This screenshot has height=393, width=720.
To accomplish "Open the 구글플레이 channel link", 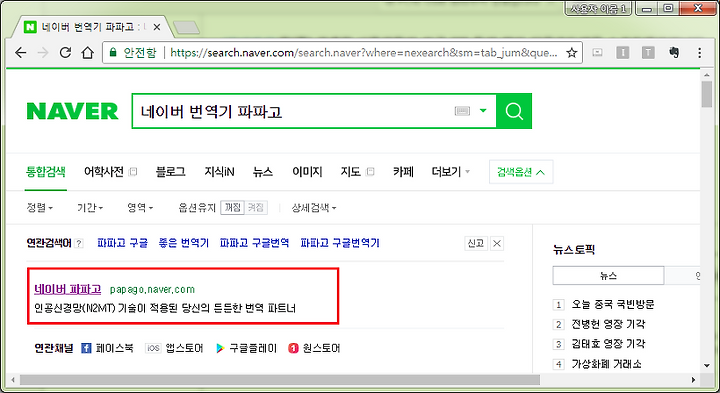I will click(x=247, y=348).
